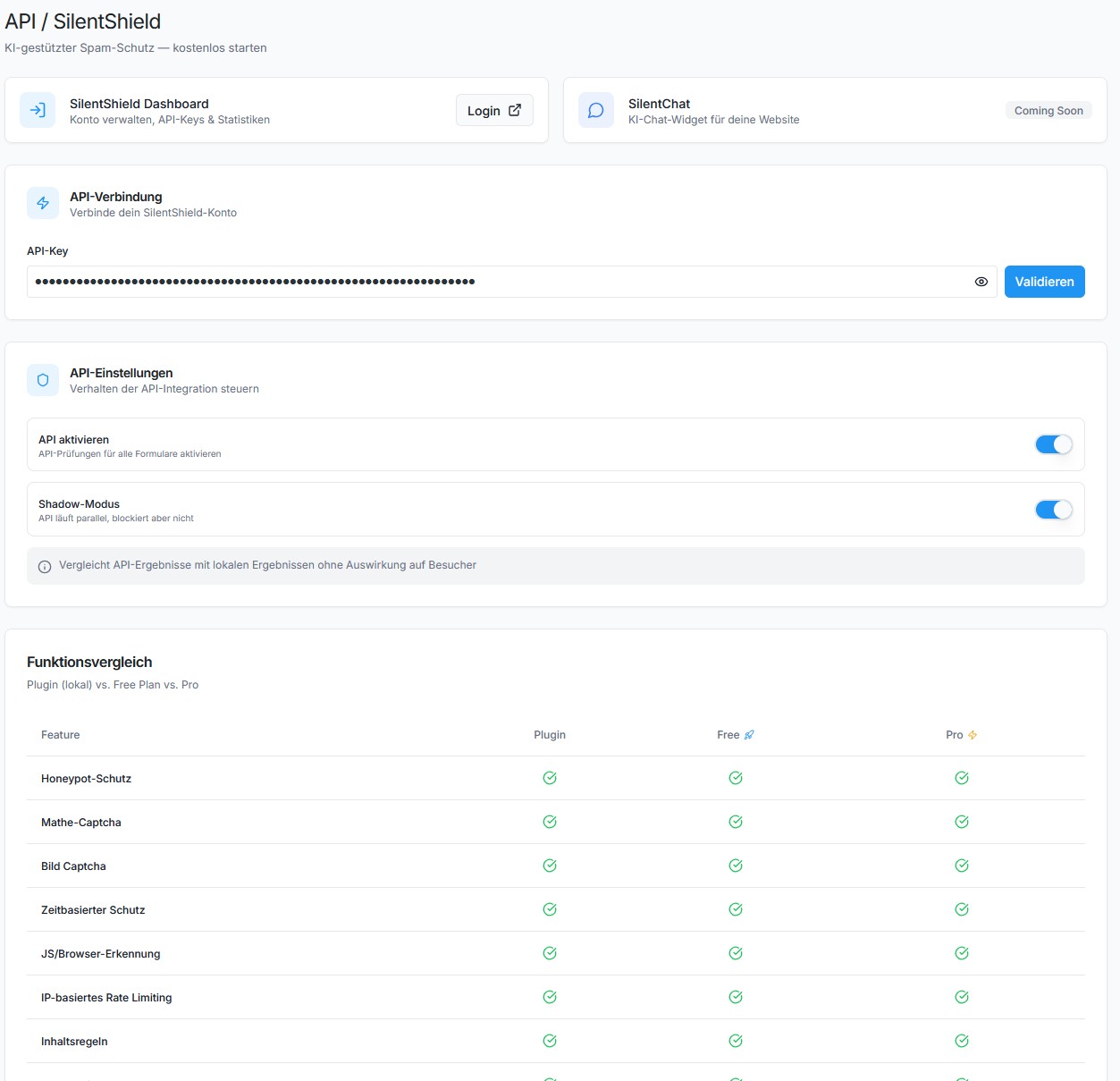Screen dimensions: 1120x1081
Task: Turn off Shadow-Modus
Action: tap(1054, 510)
